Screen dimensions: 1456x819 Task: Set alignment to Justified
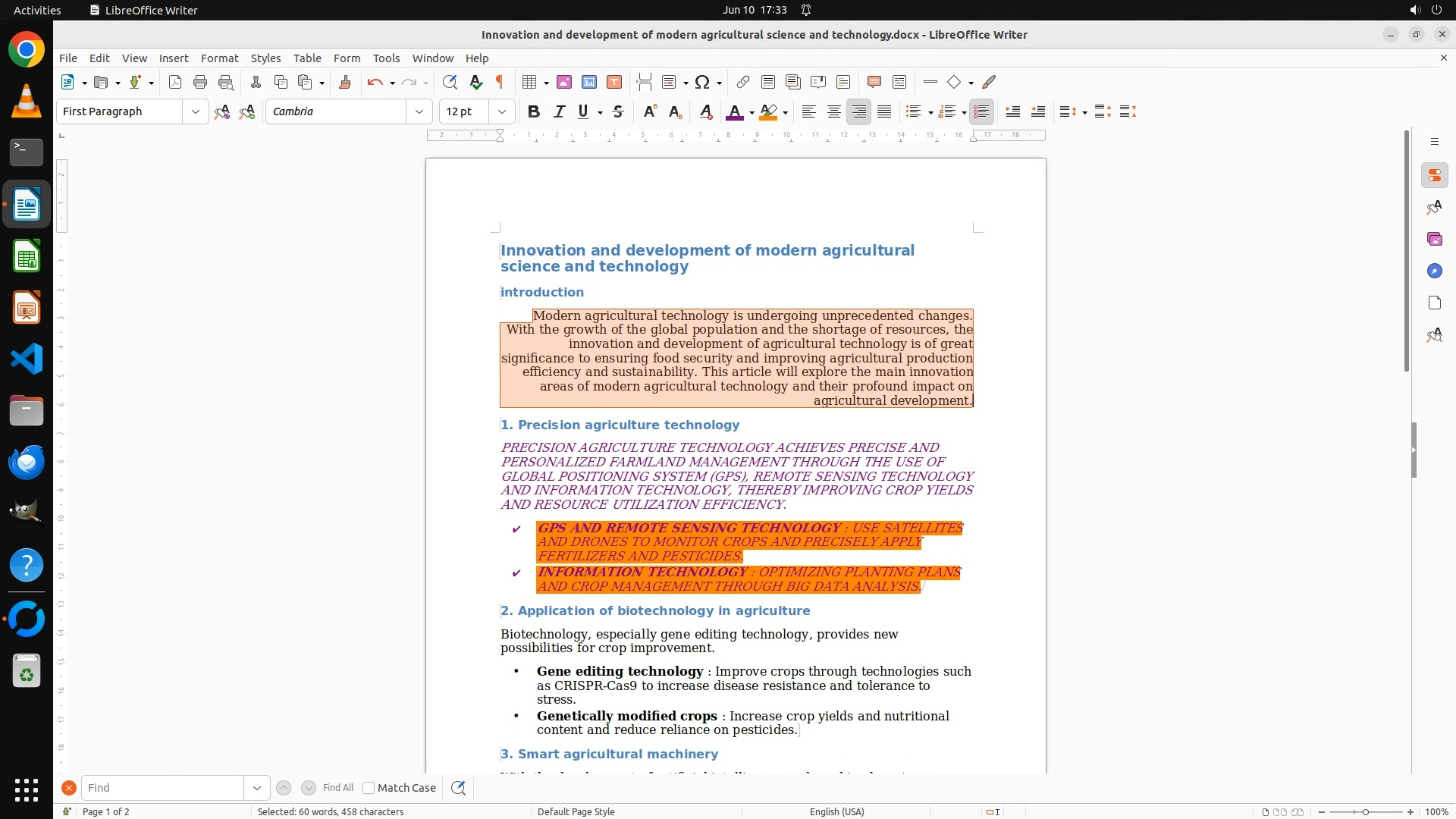click(x=884, y=112)
